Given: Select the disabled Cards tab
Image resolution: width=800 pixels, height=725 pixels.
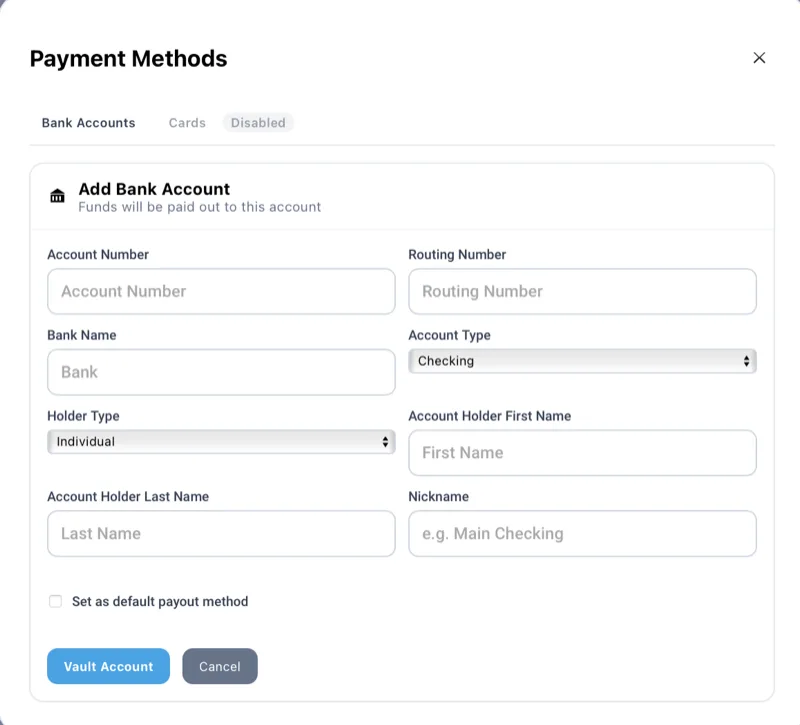Looking at the screenshot, I should pos(186,122).
